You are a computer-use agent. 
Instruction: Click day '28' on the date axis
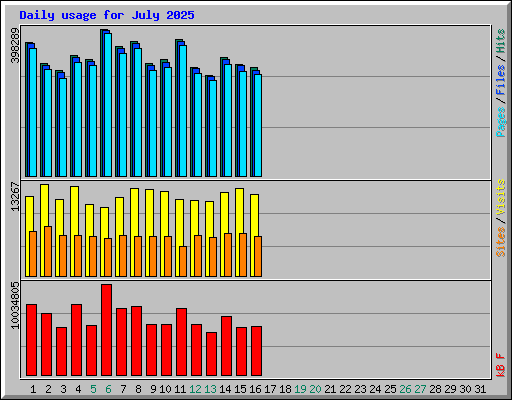pos(435,389)
